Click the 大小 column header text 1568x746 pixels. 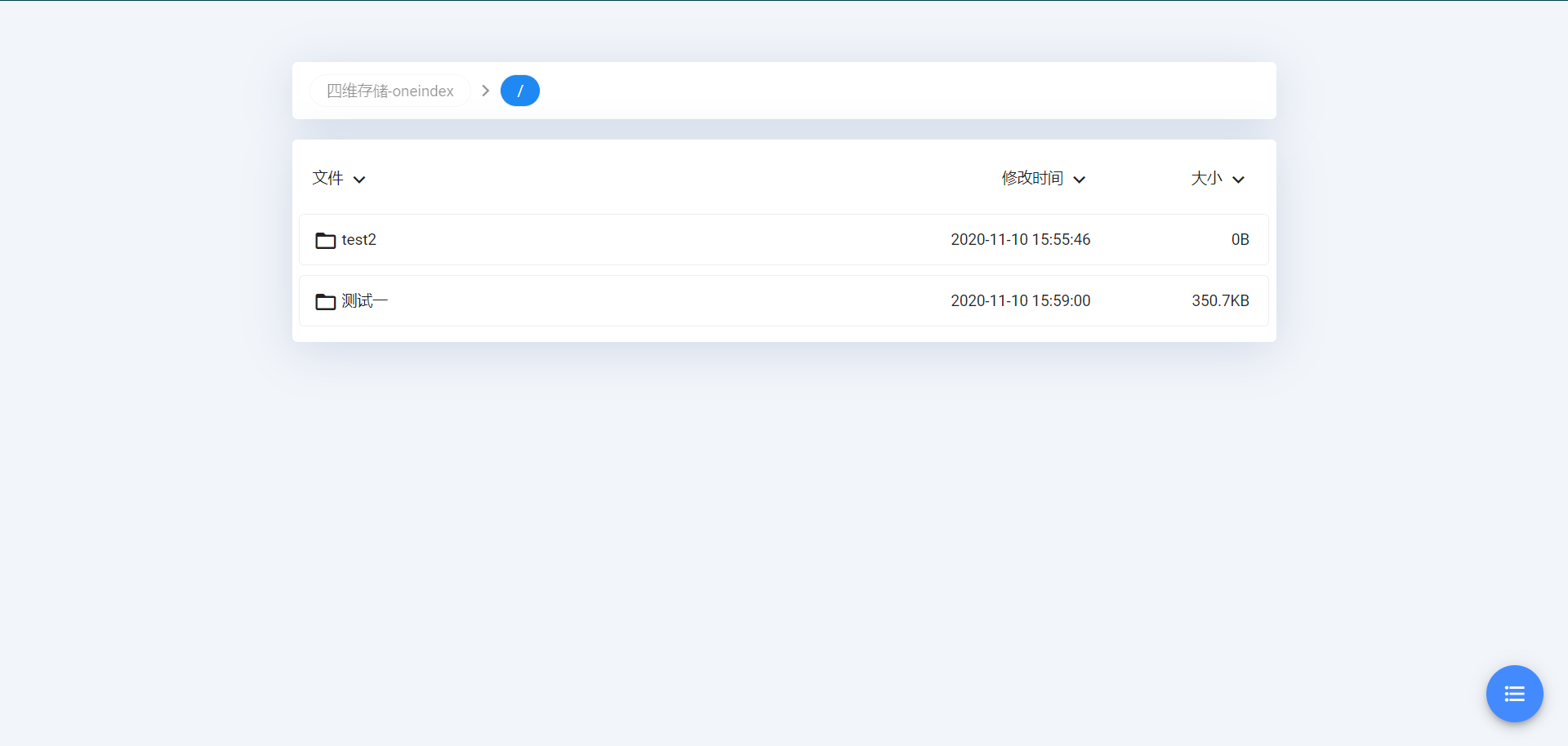coord(1206,178)
